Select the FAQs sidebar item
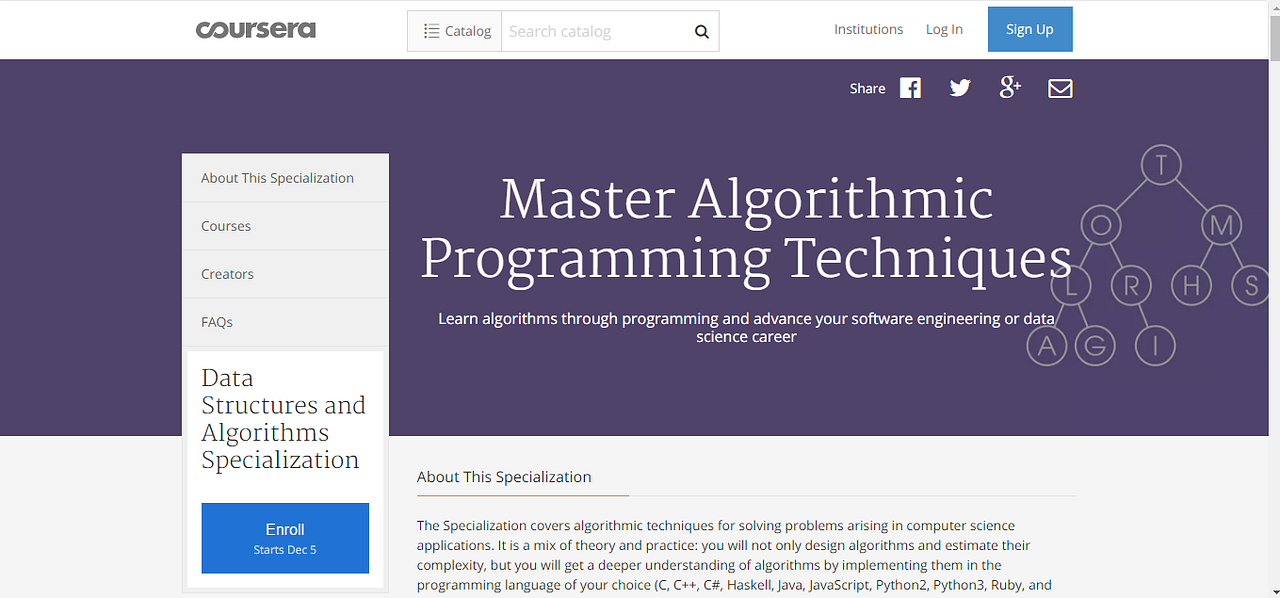Viewport: 1280px width, 598px height. coord(217,321)
